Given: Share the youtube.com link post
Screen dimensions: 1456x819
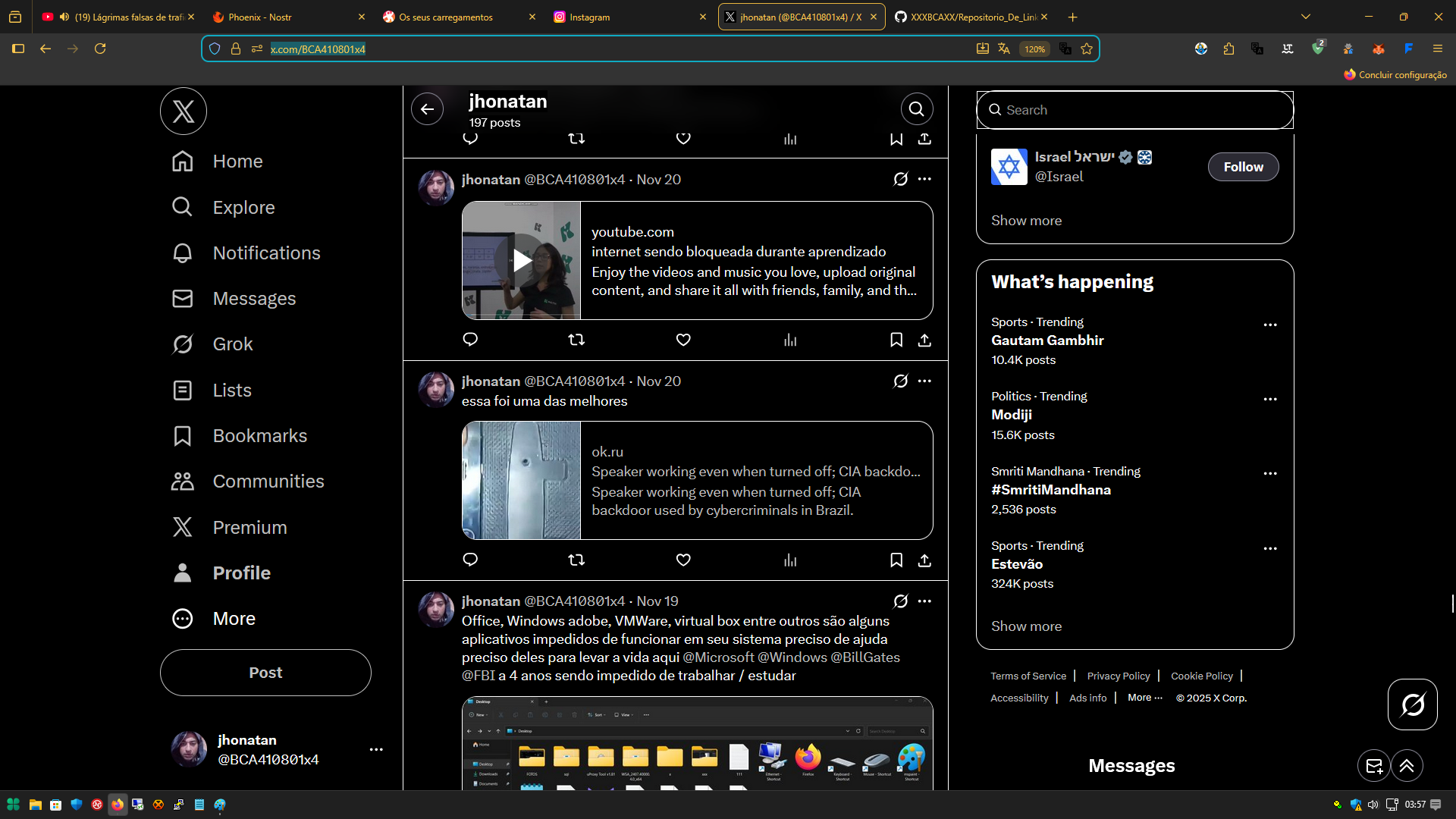Looking at the screenshot, I should click(924, 340).
